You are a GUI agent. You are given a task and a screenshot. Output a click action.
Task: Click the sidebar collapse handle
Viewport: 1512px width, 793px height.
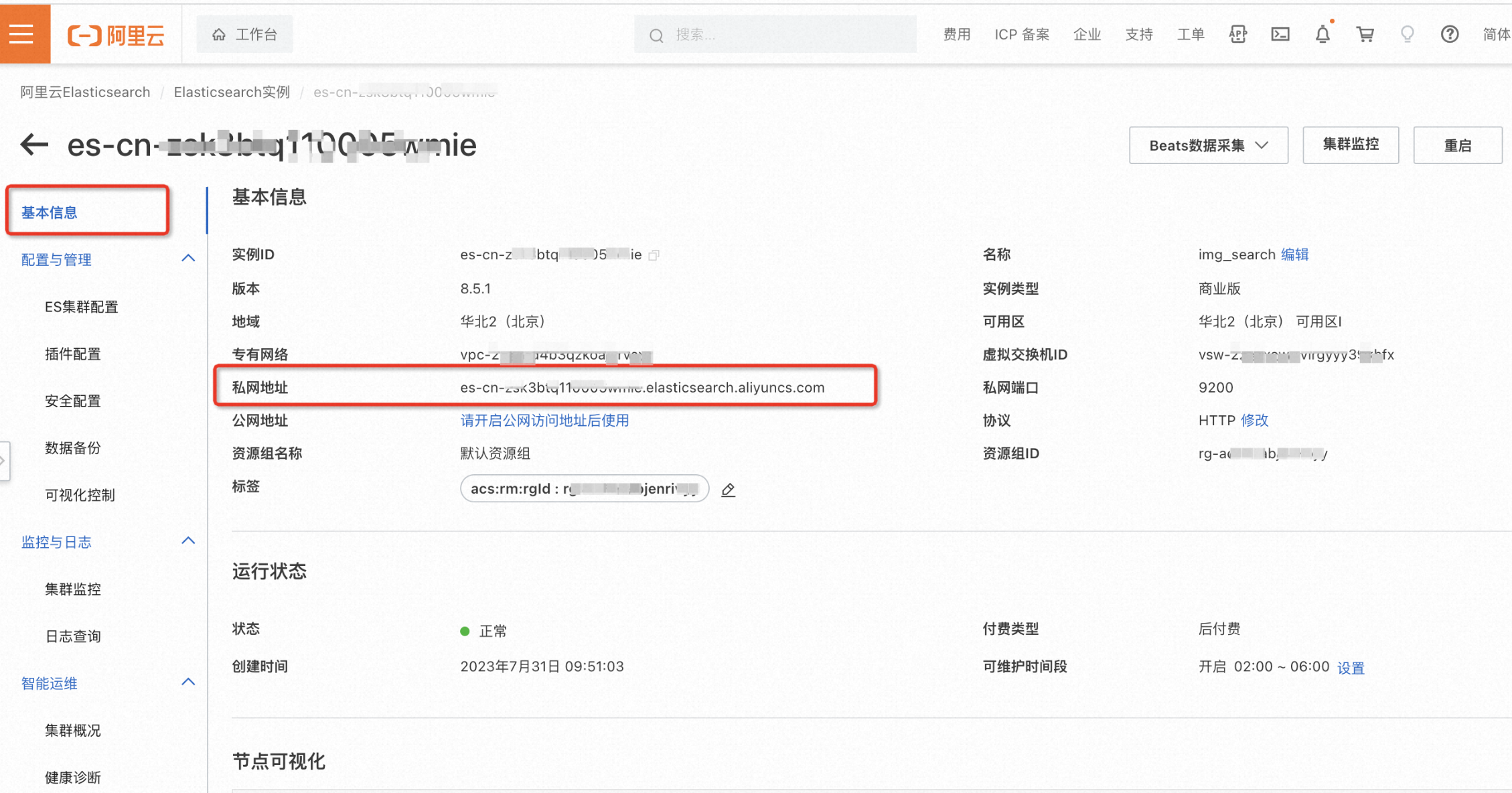(4, 460)
